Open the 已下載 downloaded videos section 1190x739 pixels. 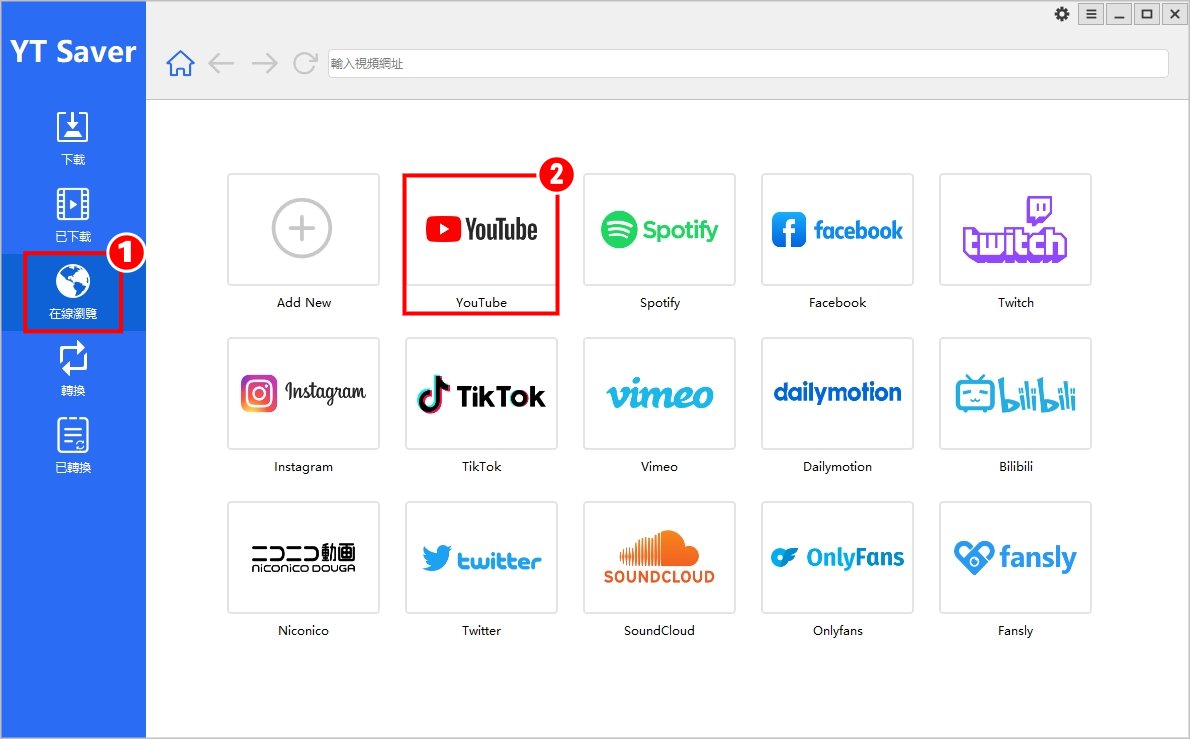(x=73, y=215)
